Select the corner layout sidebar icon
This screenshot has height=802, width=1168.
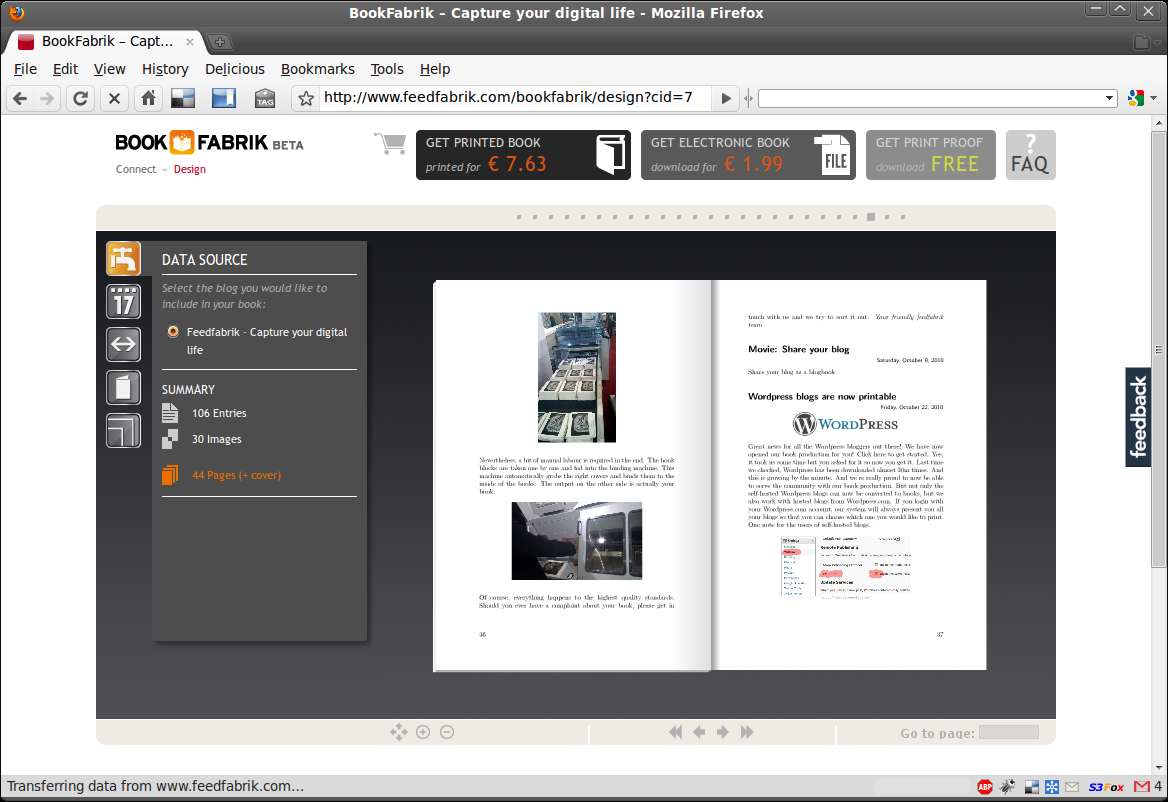pyautogui.click(x=123, y=430)
